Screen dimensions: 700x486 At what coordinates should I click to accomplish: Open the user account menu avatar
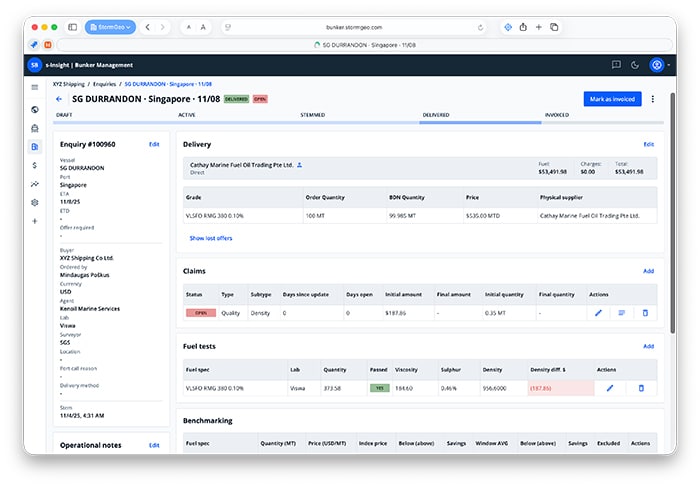coord(657,65)
